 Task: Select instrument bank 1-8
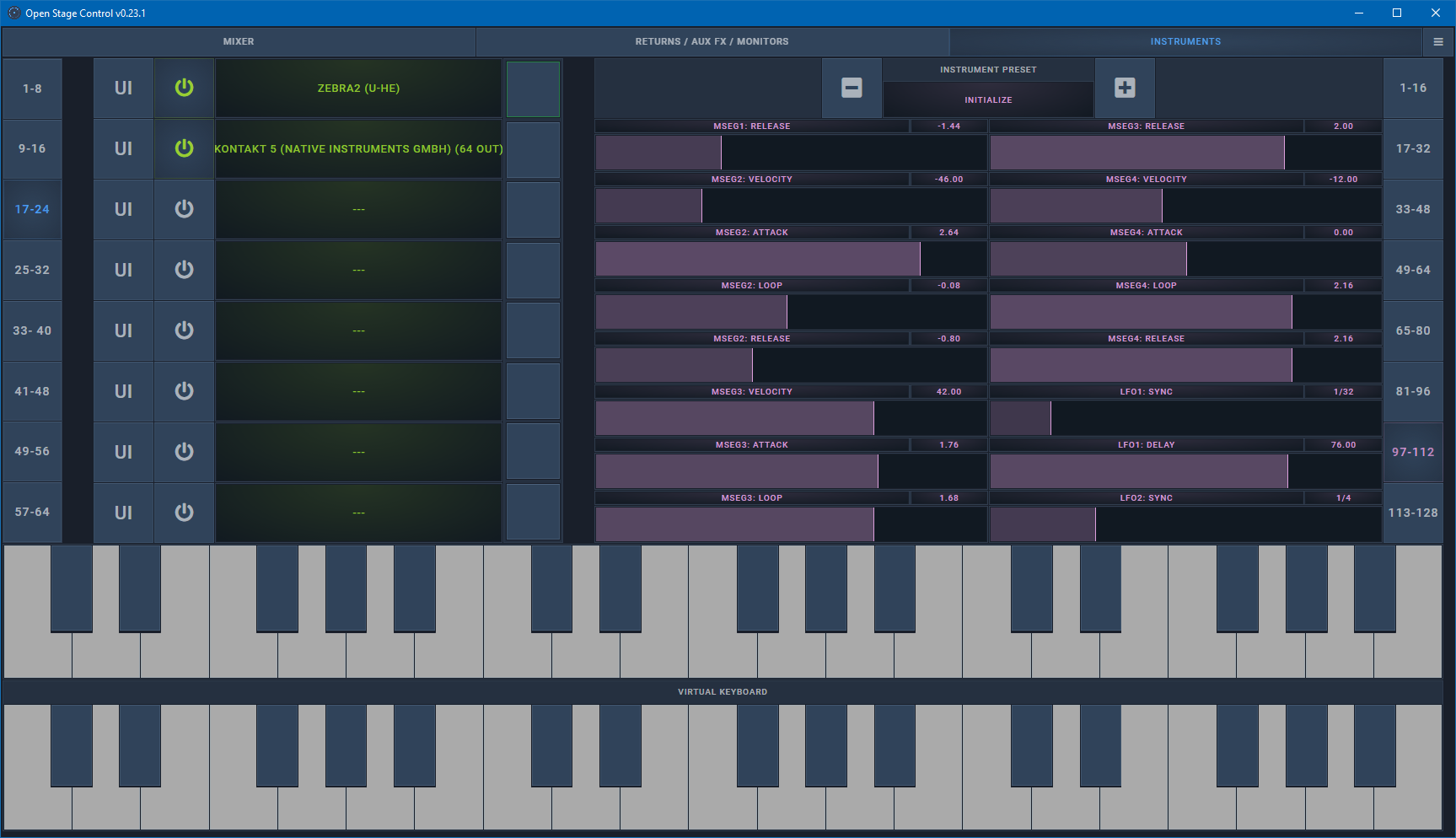[32, 88]
